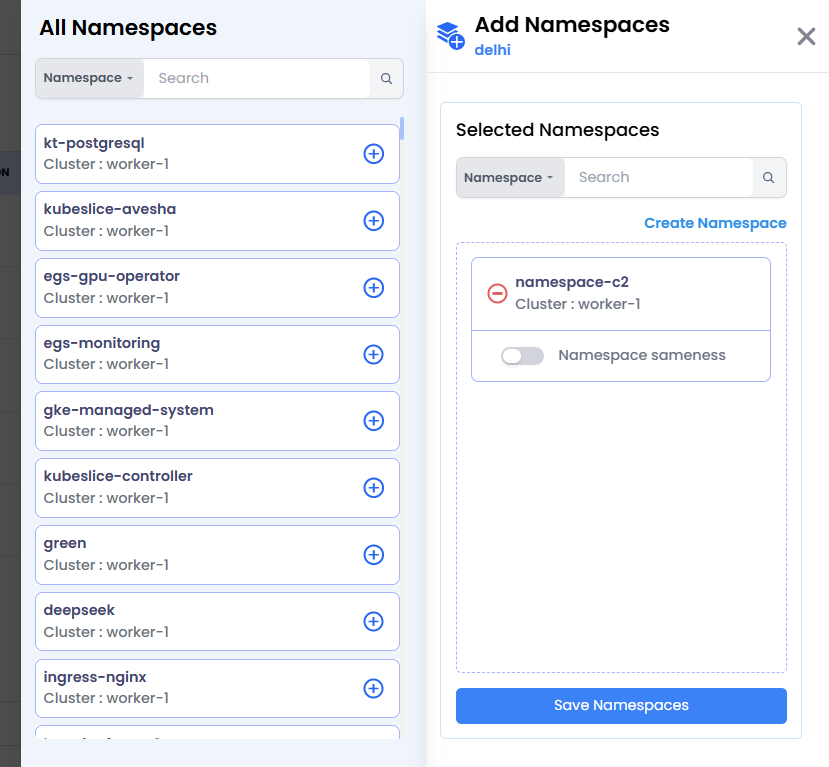
Task: Add the egs-monitoring namespace with plus icon
Action: (373, 355)
